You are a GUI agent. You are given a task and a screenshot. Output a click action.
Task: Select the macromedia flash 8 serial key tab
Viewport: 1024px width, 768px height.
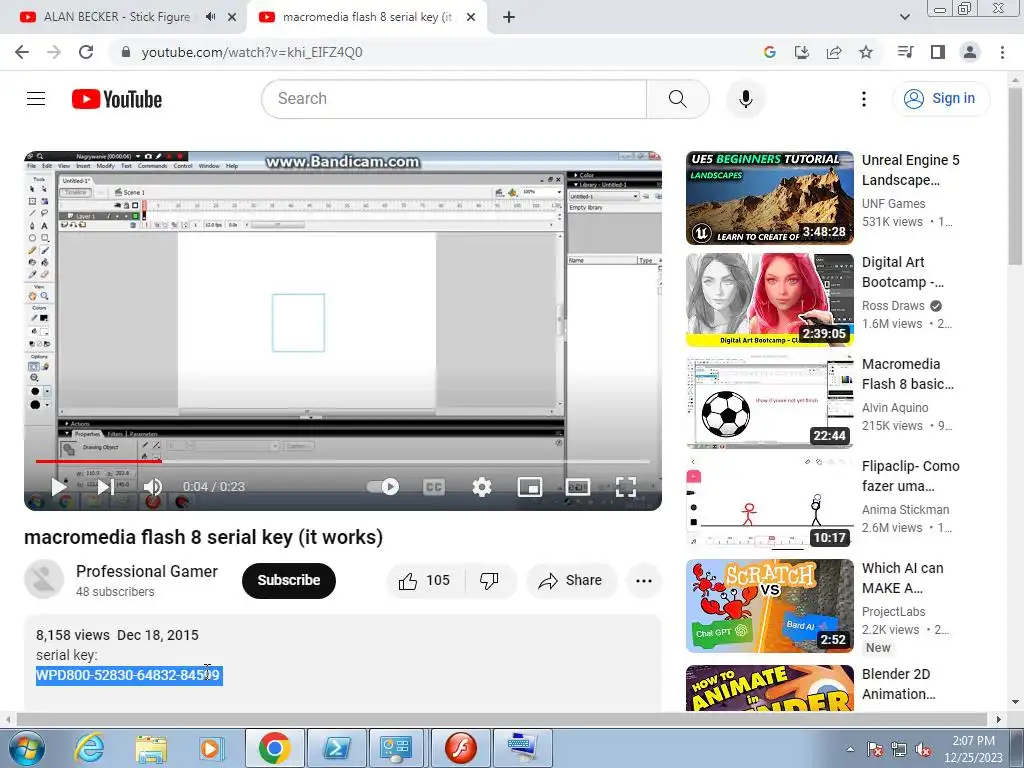366,17
